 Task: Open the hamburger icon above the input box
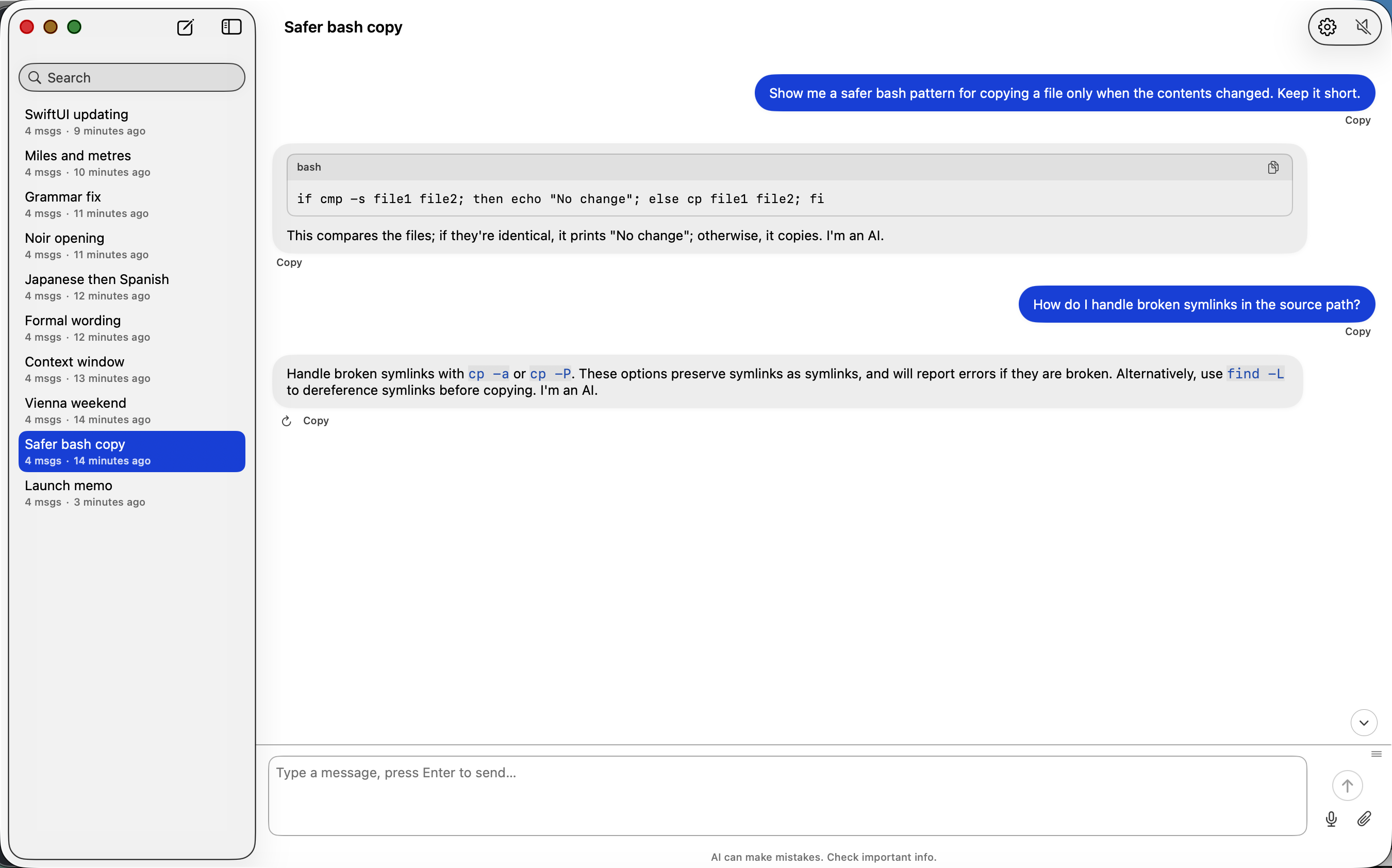[x=1377, y=753]
